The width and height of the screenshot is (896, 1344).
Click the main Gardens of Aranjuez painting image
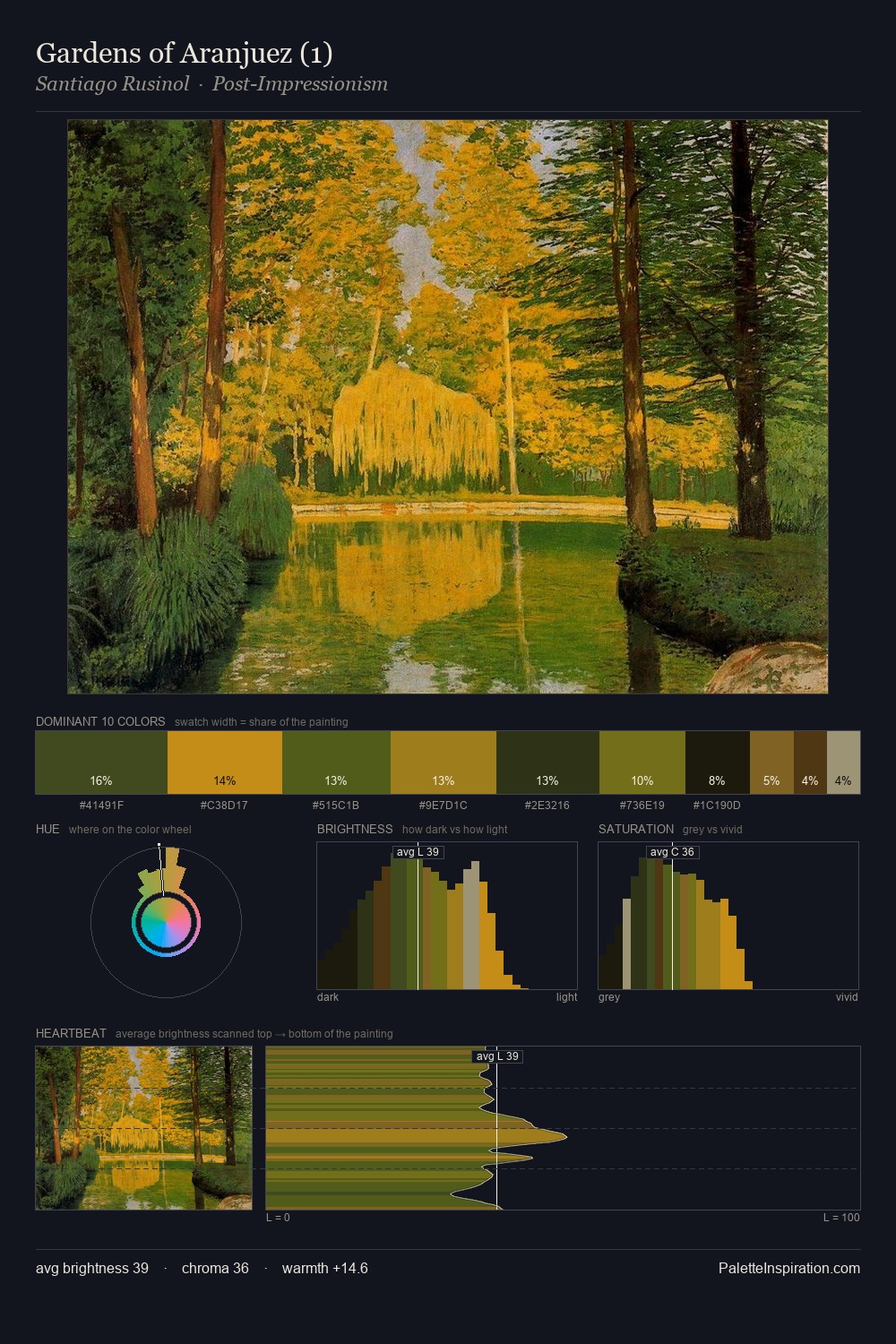point(448,407)
